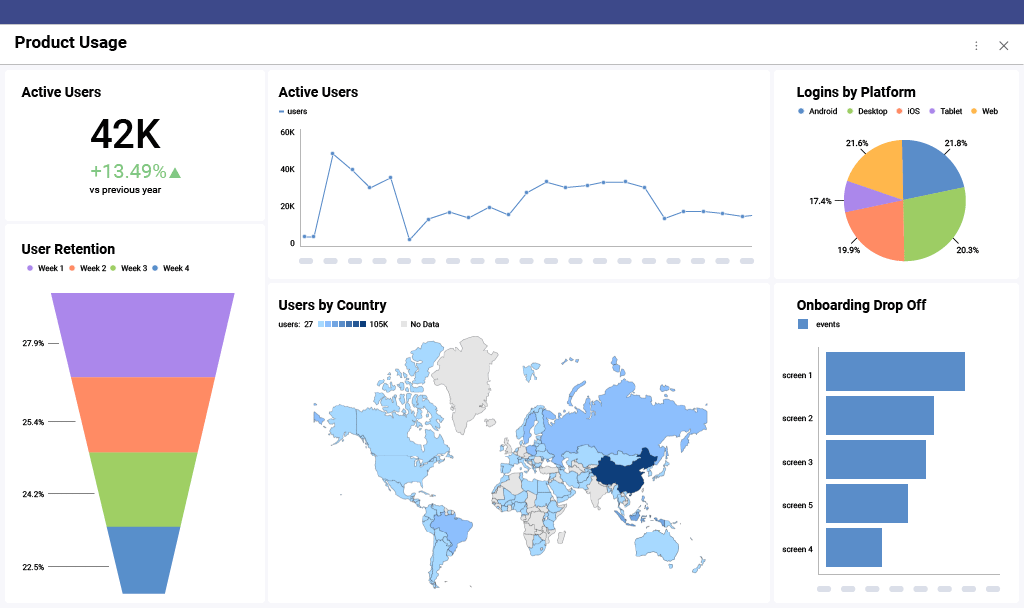This screenshot has width=1024, height=608.
Task: Click the iOS legend marker dot
Action: click(899, 111)
